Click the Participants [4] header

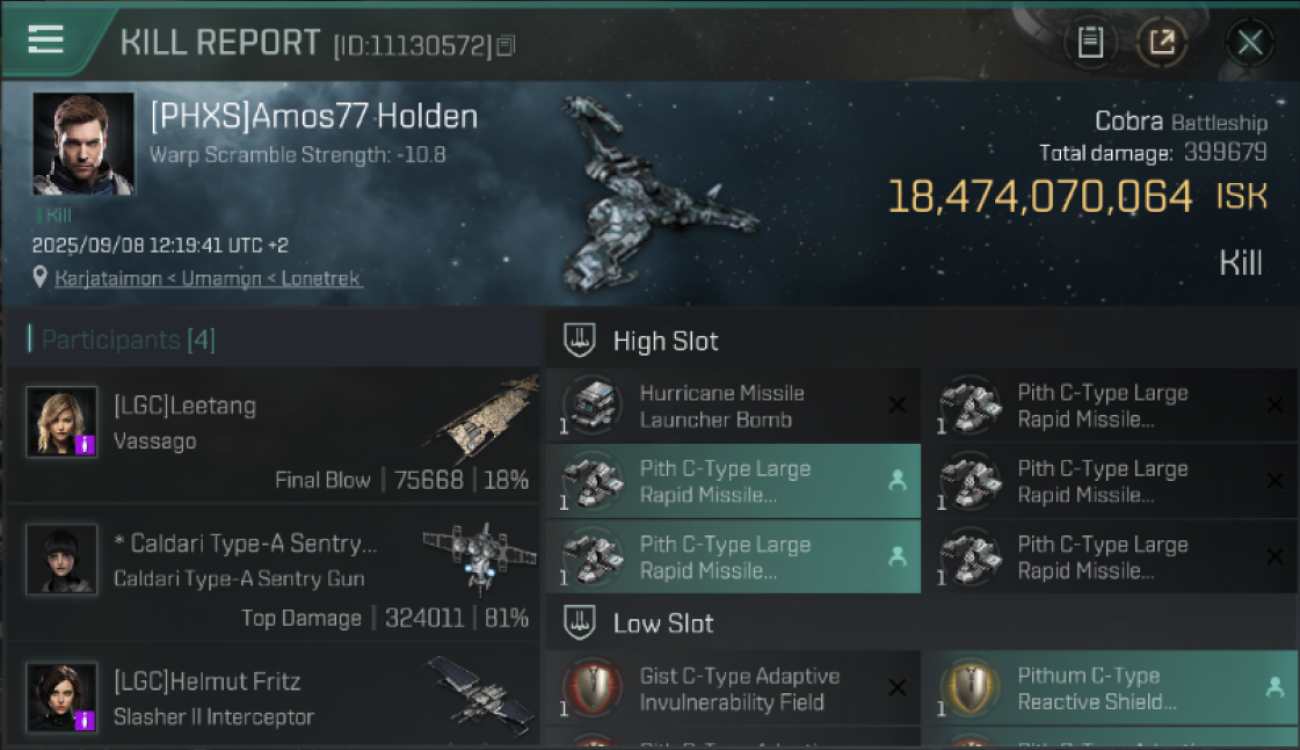click(x=127, y=340)
